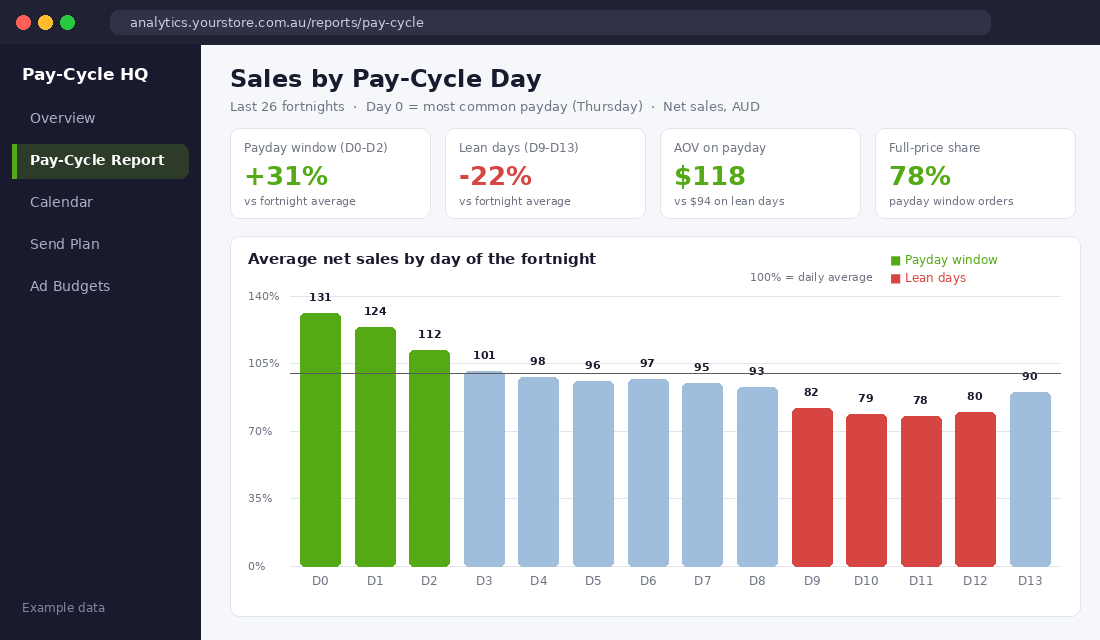Select the blue D8 bar
The height and width of the screenshot is (640, 1100).
[x=757, y=476]
